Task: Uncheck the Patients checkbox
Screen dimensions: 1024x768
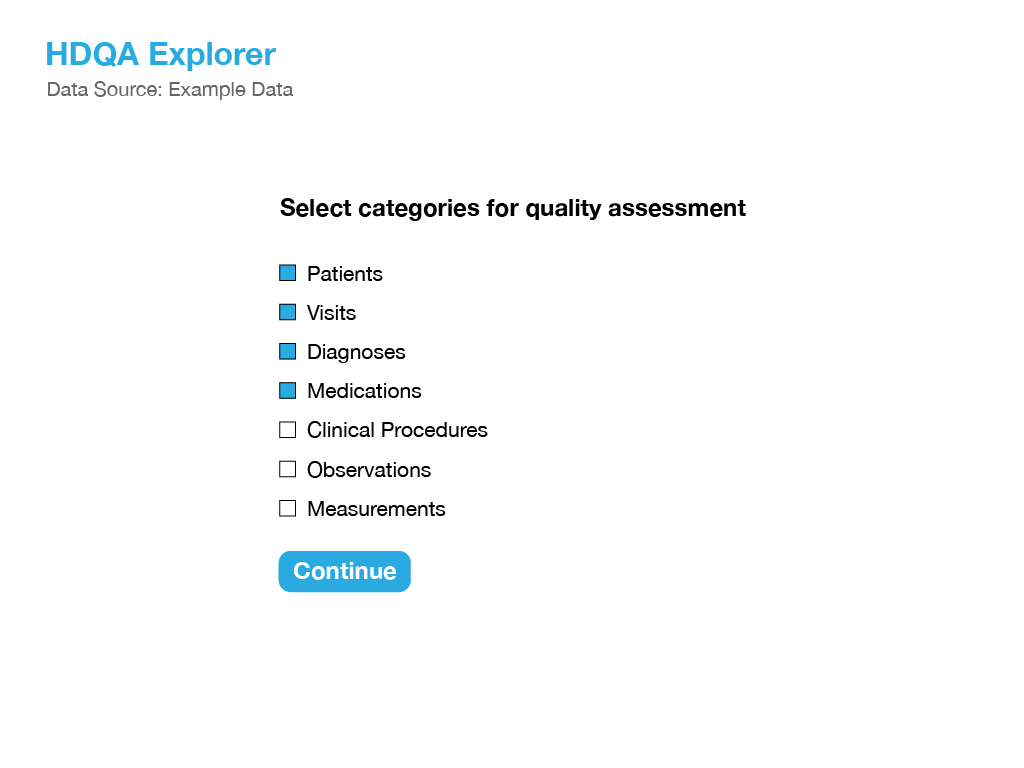Action: coord(287,273)
